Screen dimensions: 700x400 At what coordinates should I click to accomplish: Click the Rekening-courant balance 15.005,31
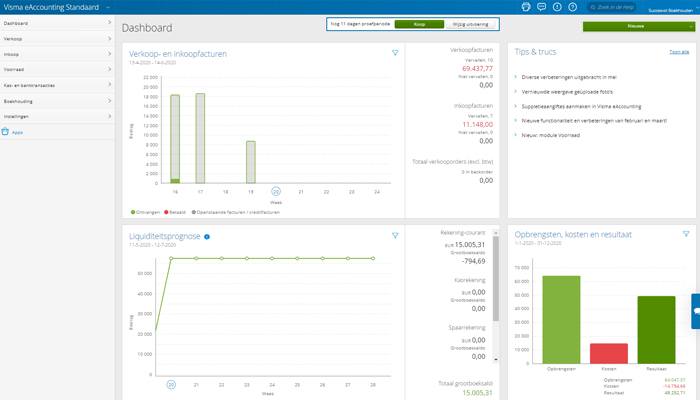470,244
